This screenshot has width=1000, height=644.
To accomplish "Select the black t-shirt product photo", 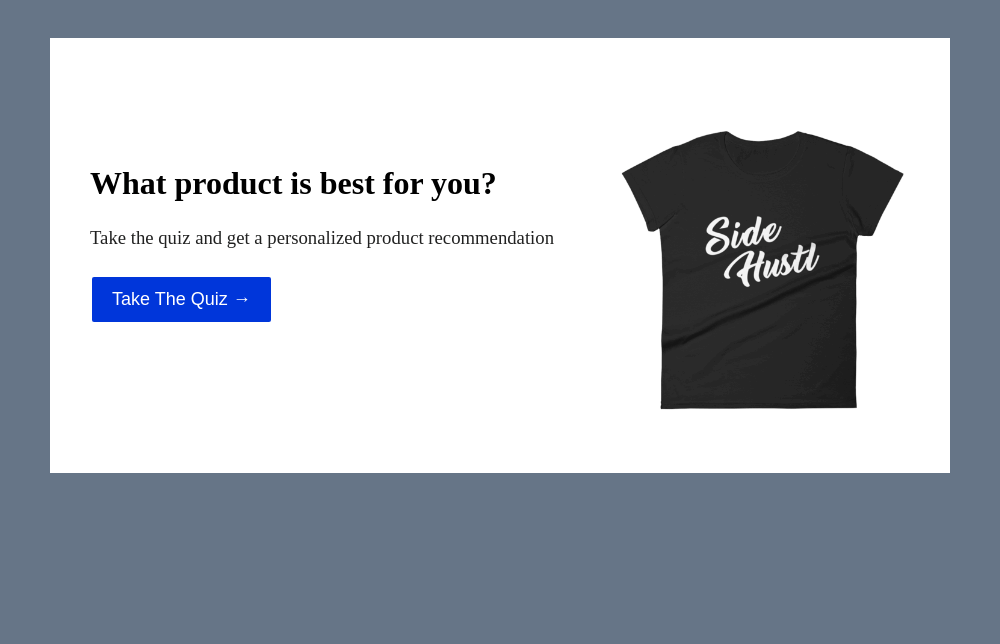I will (x=760, y=270).
